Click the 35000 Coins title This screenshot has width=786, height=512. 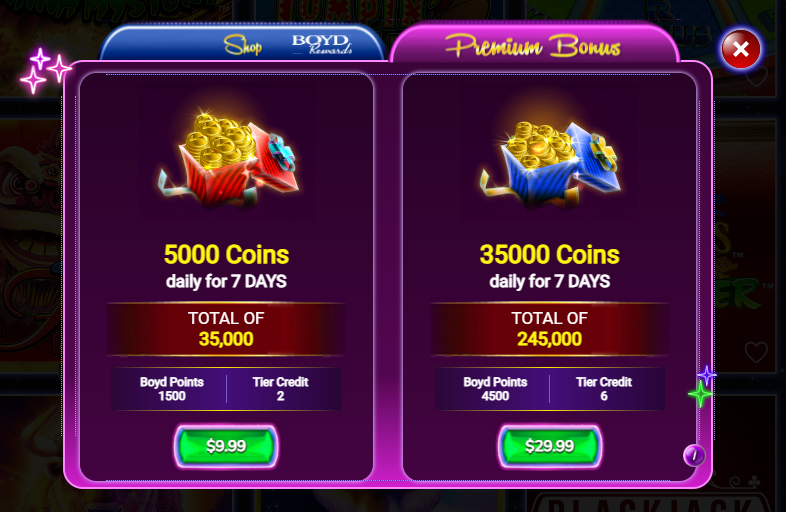pyautogui.click(x=549, y=254)
